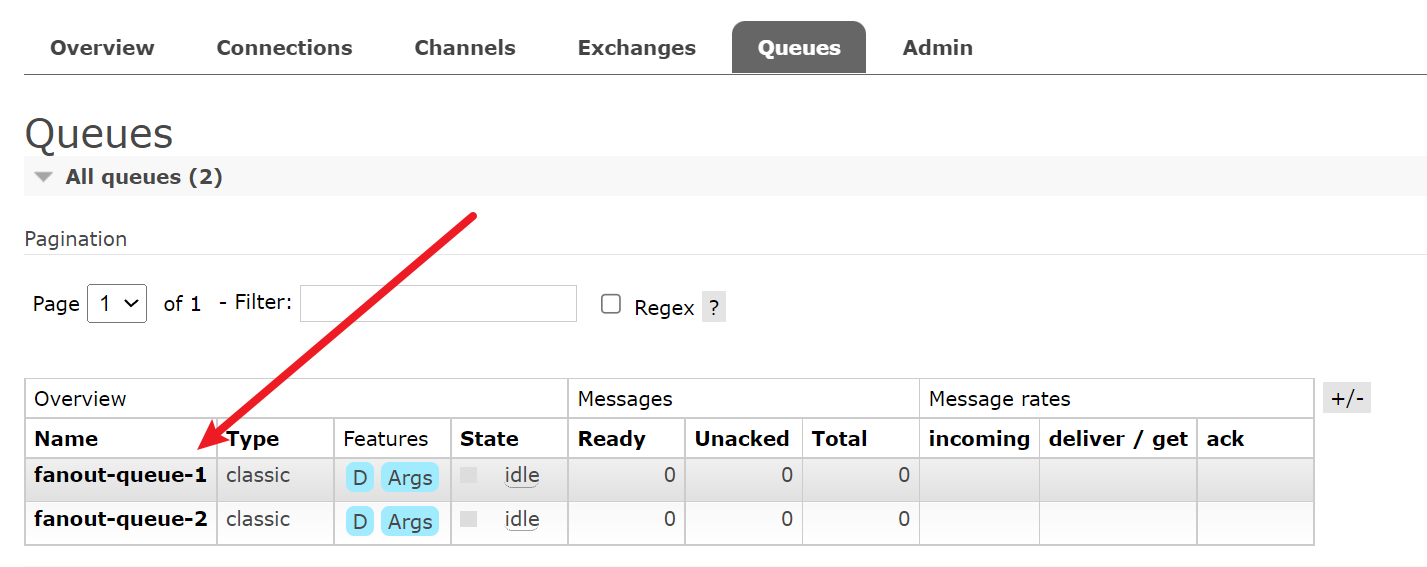Click the Args badge of fanout-queue-1

tap(410, 478)
